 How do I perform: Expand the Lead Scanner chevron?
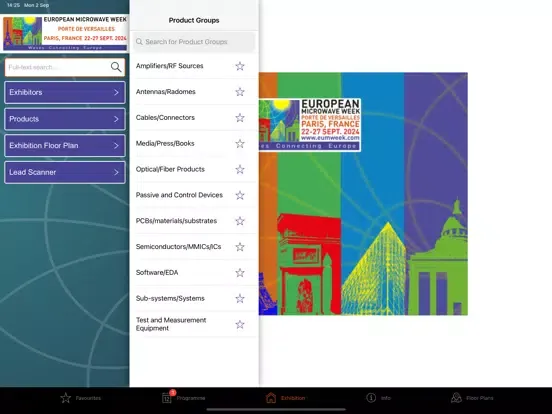pyautogui.click(x=116, y=172)
